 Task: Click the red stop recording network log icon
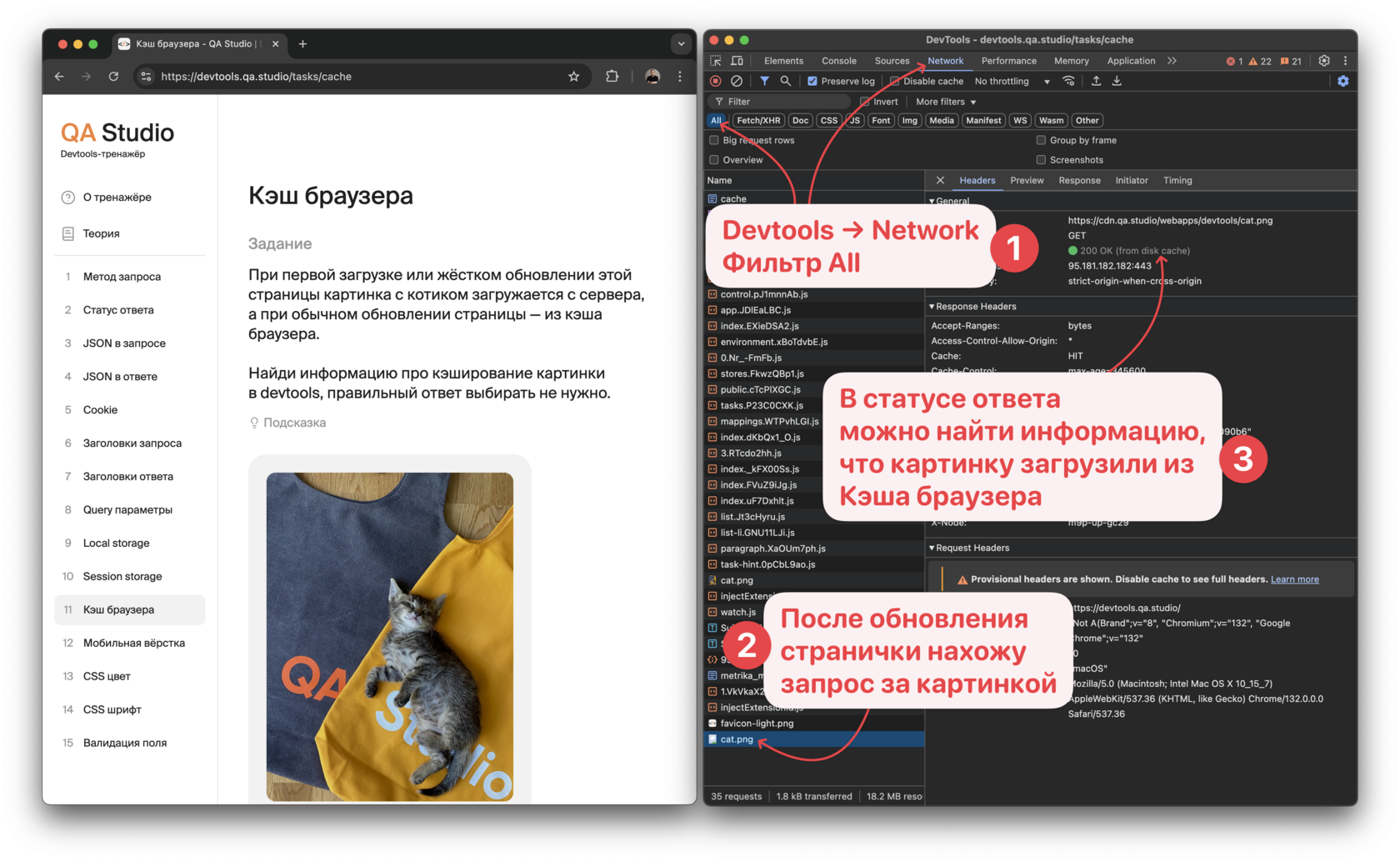tap(716, 81)
